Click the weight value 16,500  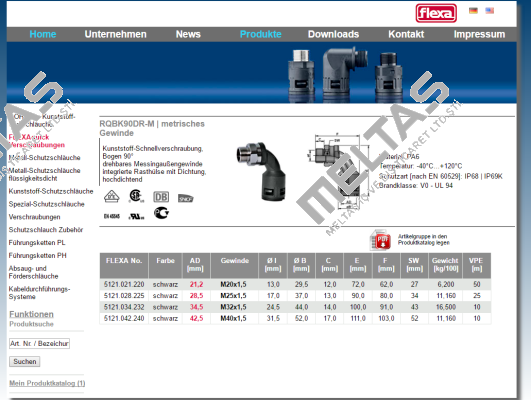coord(446,307)
